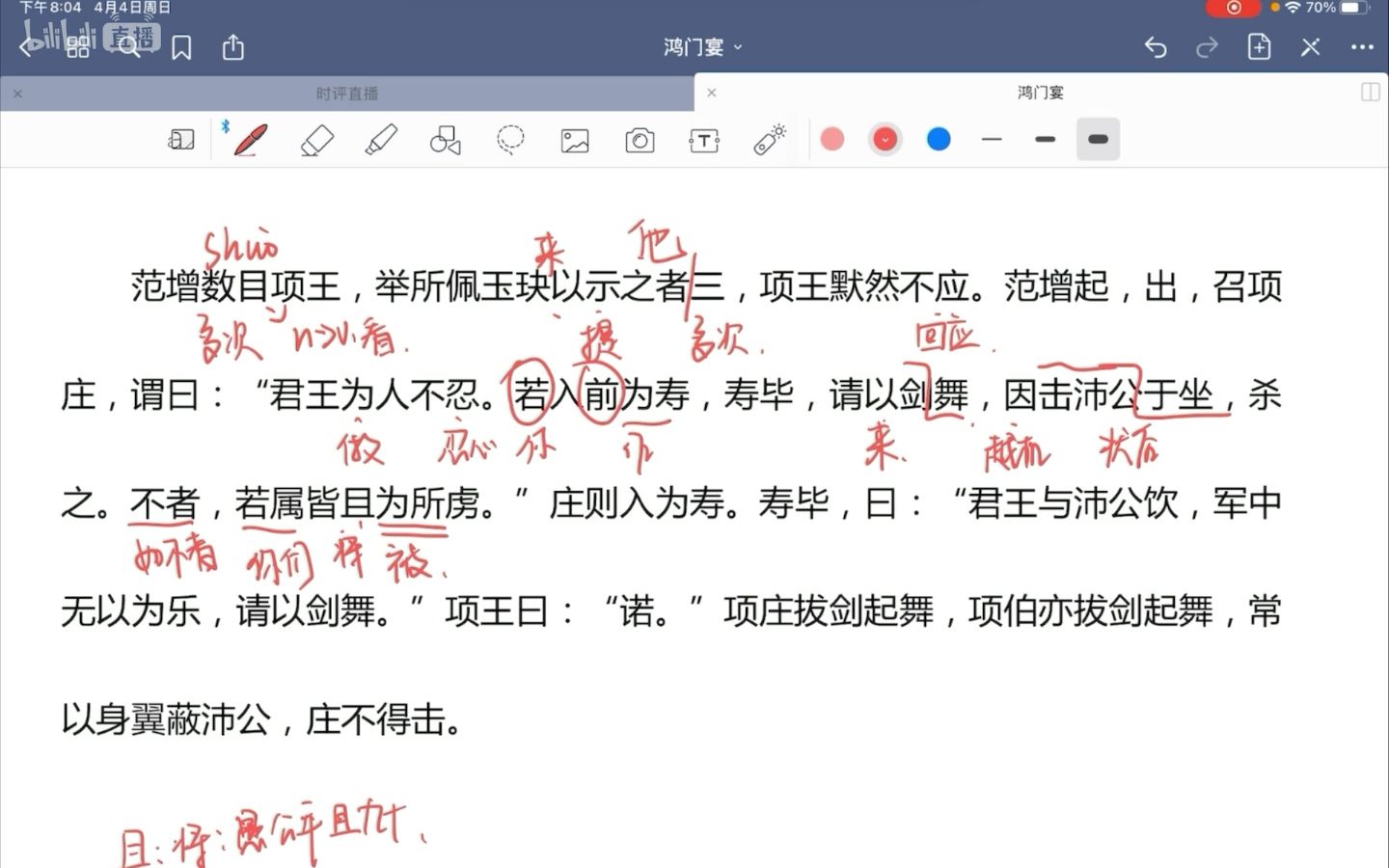Choose the blue pen color

[x=939, y=140]
